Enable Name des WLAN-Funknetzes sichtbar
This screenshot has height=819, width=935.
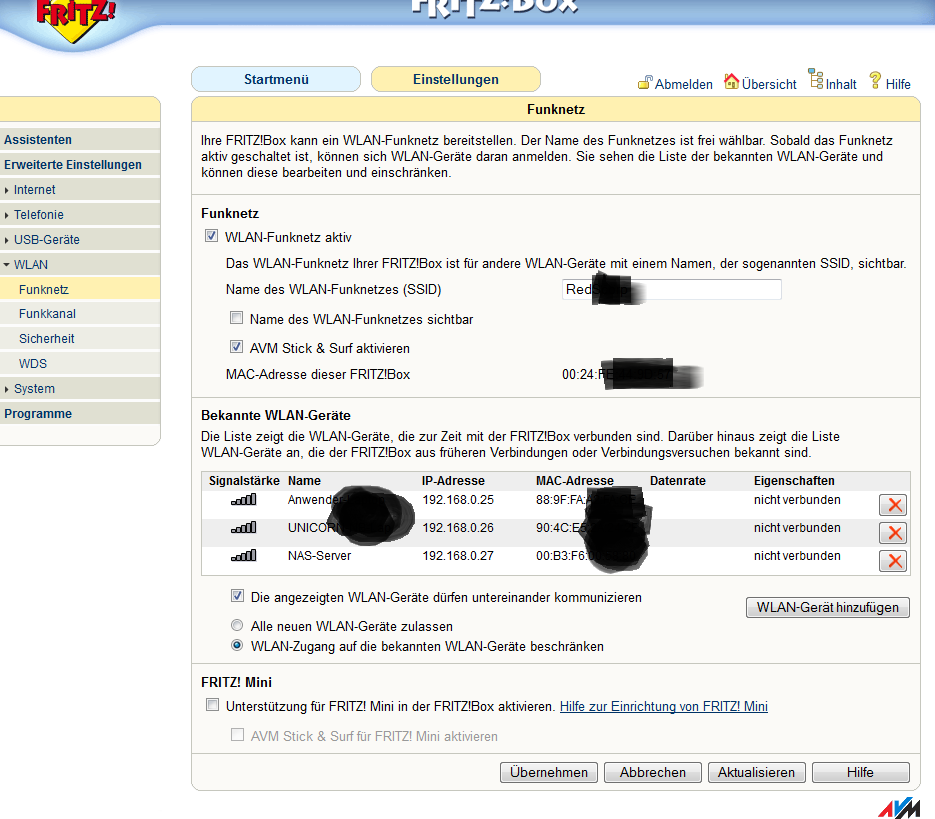pos(237,317)
